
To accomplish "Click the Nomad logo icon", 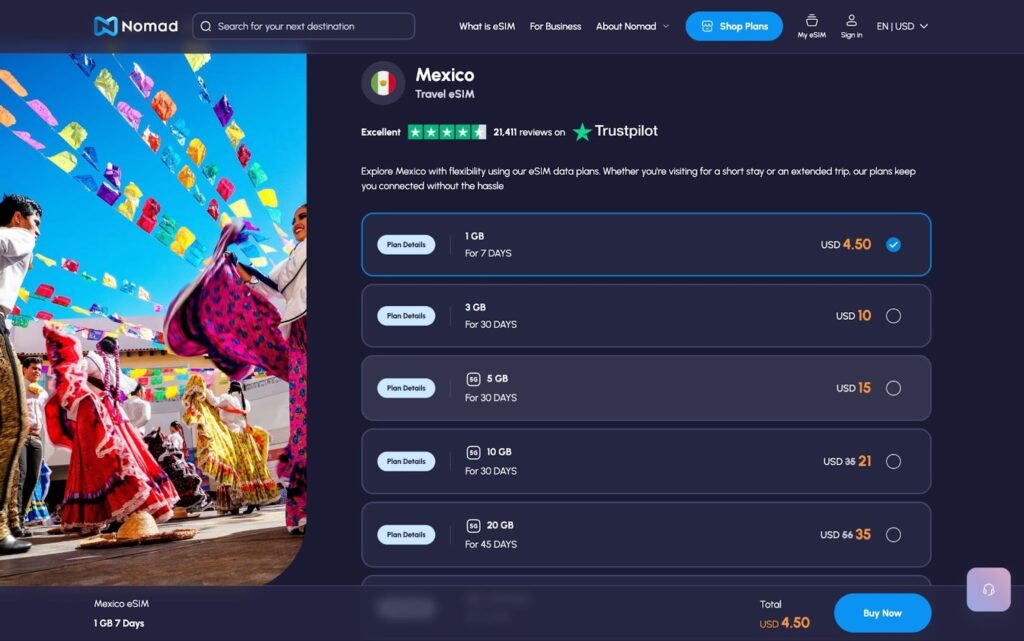I will click(104, 26).
